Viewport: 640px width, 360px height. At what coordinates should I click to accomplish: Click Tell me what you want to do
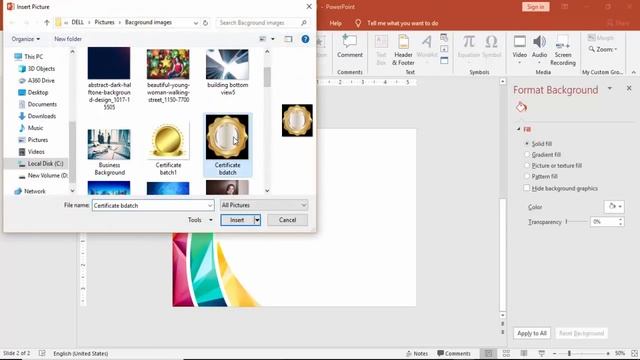pos(402,23)
